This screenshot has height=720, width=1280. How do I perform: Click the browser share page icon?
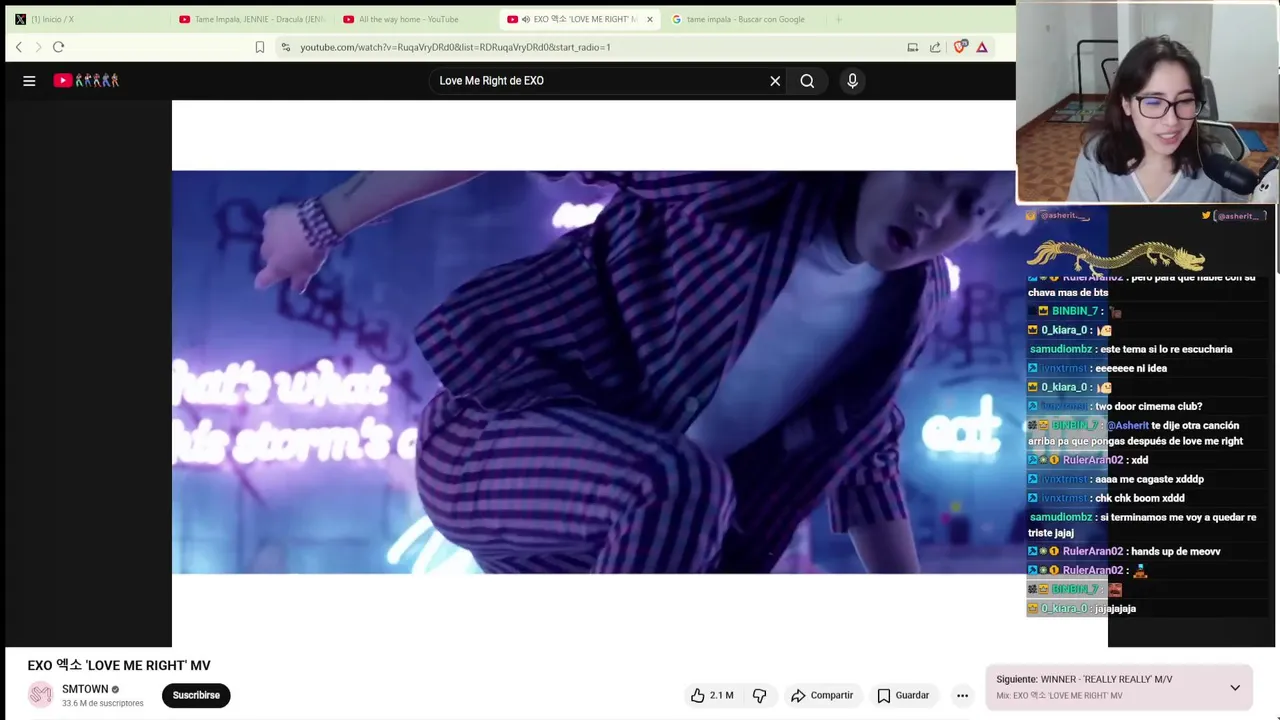click(935, 47)
